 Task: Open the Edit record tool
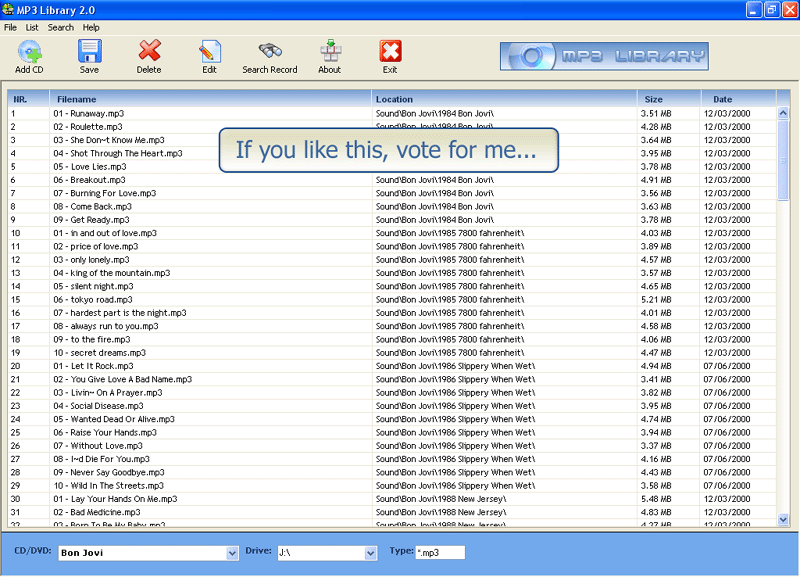tap(209, 52)
